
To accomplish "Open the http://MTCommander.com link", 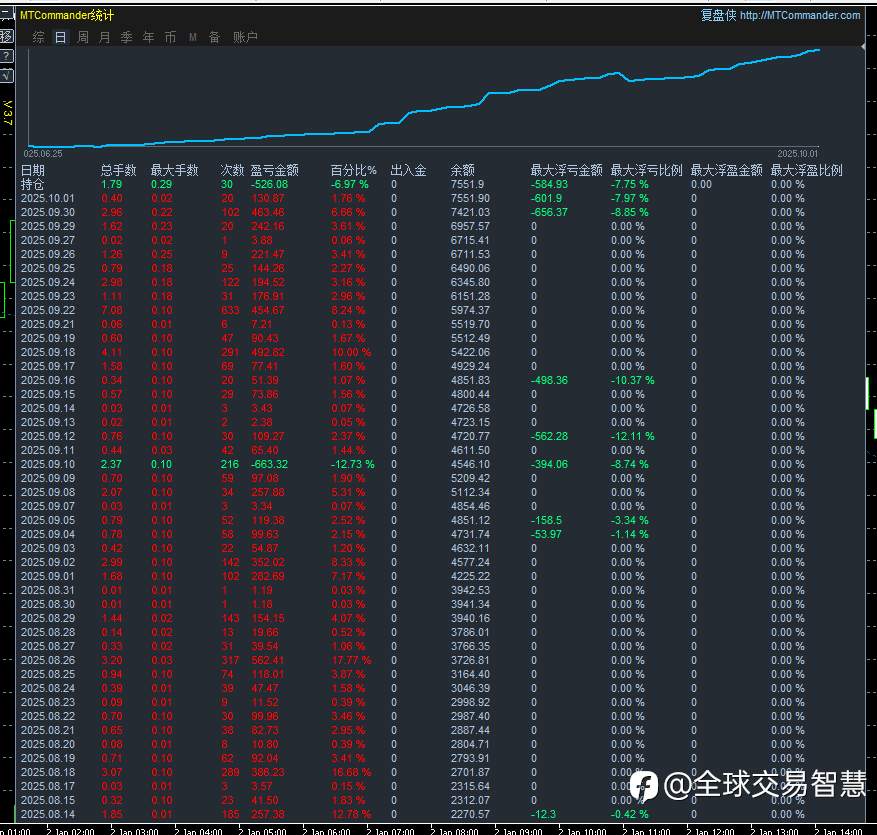I will (x=800, y=15).
